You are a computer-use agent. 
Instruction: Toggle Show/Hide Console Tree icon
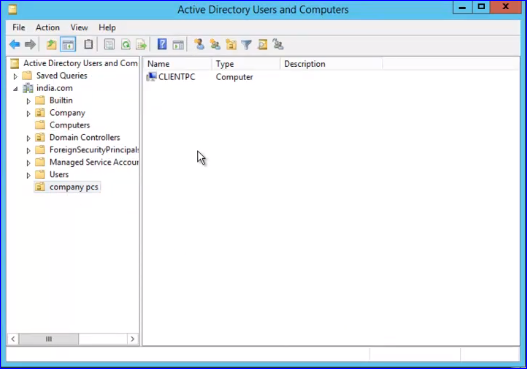coord(68,44)
